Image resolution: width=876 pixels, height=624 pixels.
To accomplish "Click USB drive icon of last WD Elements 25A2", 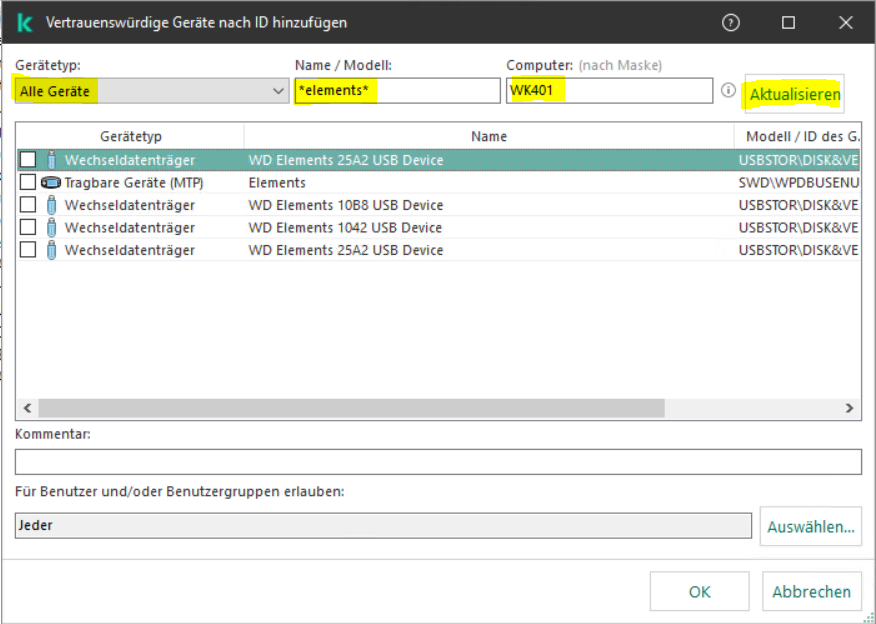I will click(51, 250).
